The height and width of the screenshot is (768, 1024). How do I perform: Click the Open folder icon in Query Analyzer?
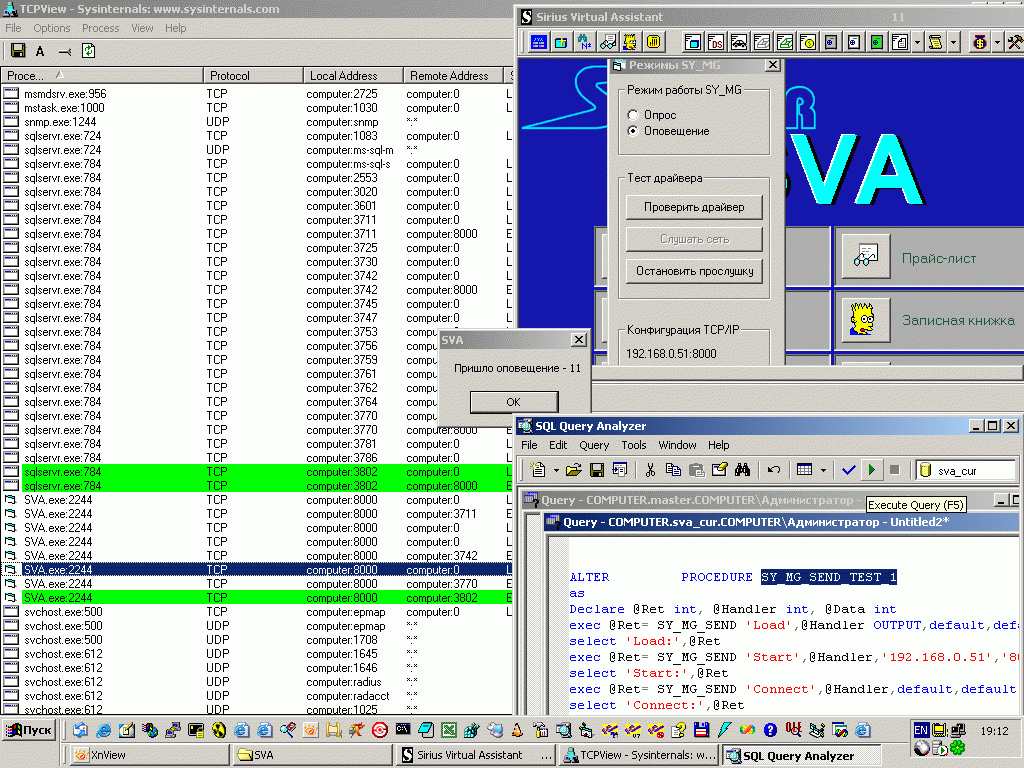pyautogui.click(x=573, y=470)
